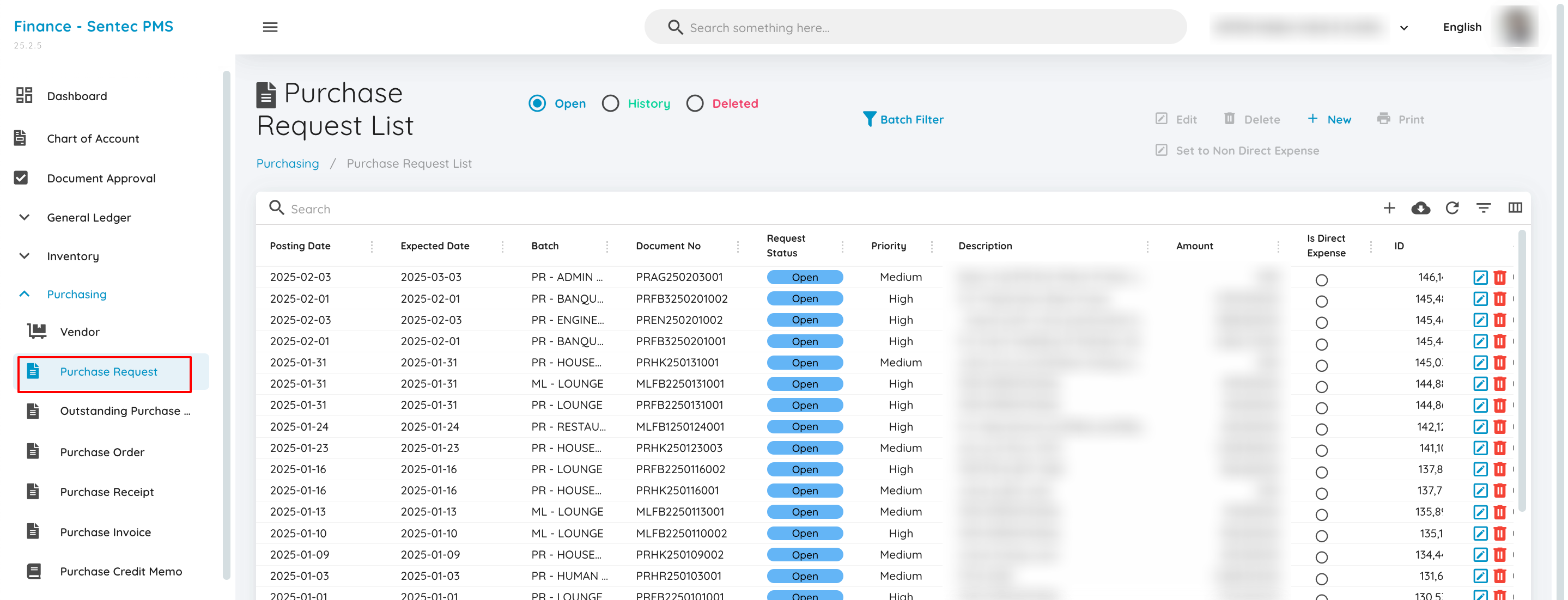This screenshot has width=1568, height=600.
Task: Open Chart of Account page
Action: pyautogui.click(x=93, y=138)
